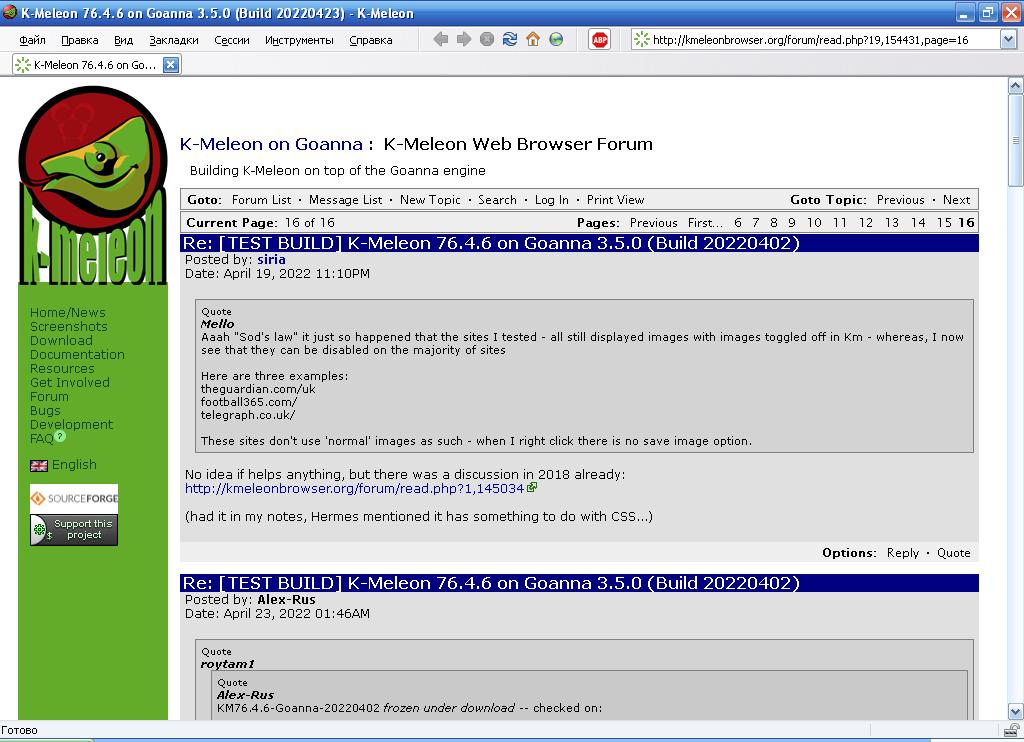Open Resources in sidebar
The width and height of the screenshot is (1024, 742).
(x=62, y=369)
